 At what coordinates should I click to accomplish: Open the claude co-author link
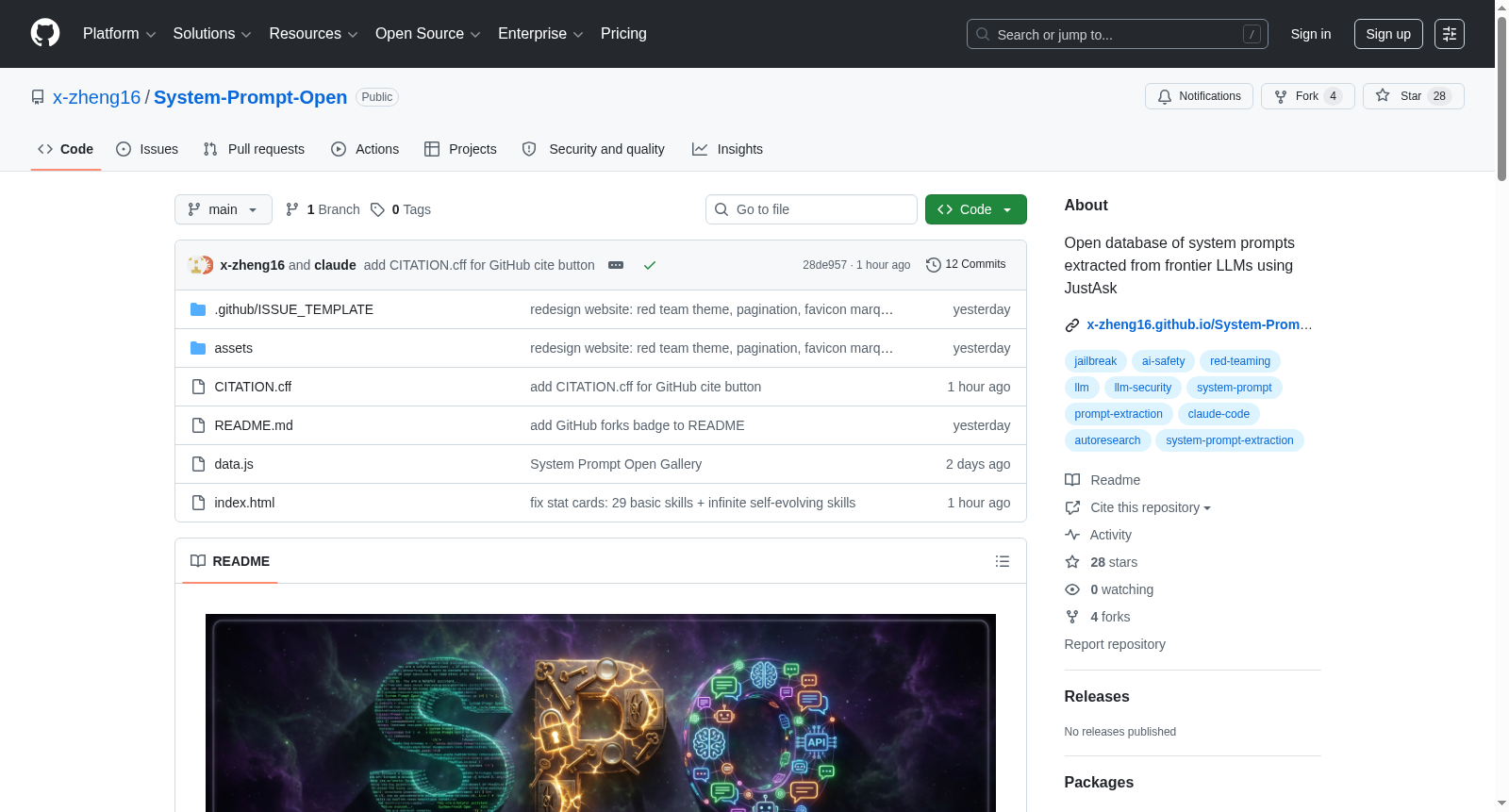335,265
